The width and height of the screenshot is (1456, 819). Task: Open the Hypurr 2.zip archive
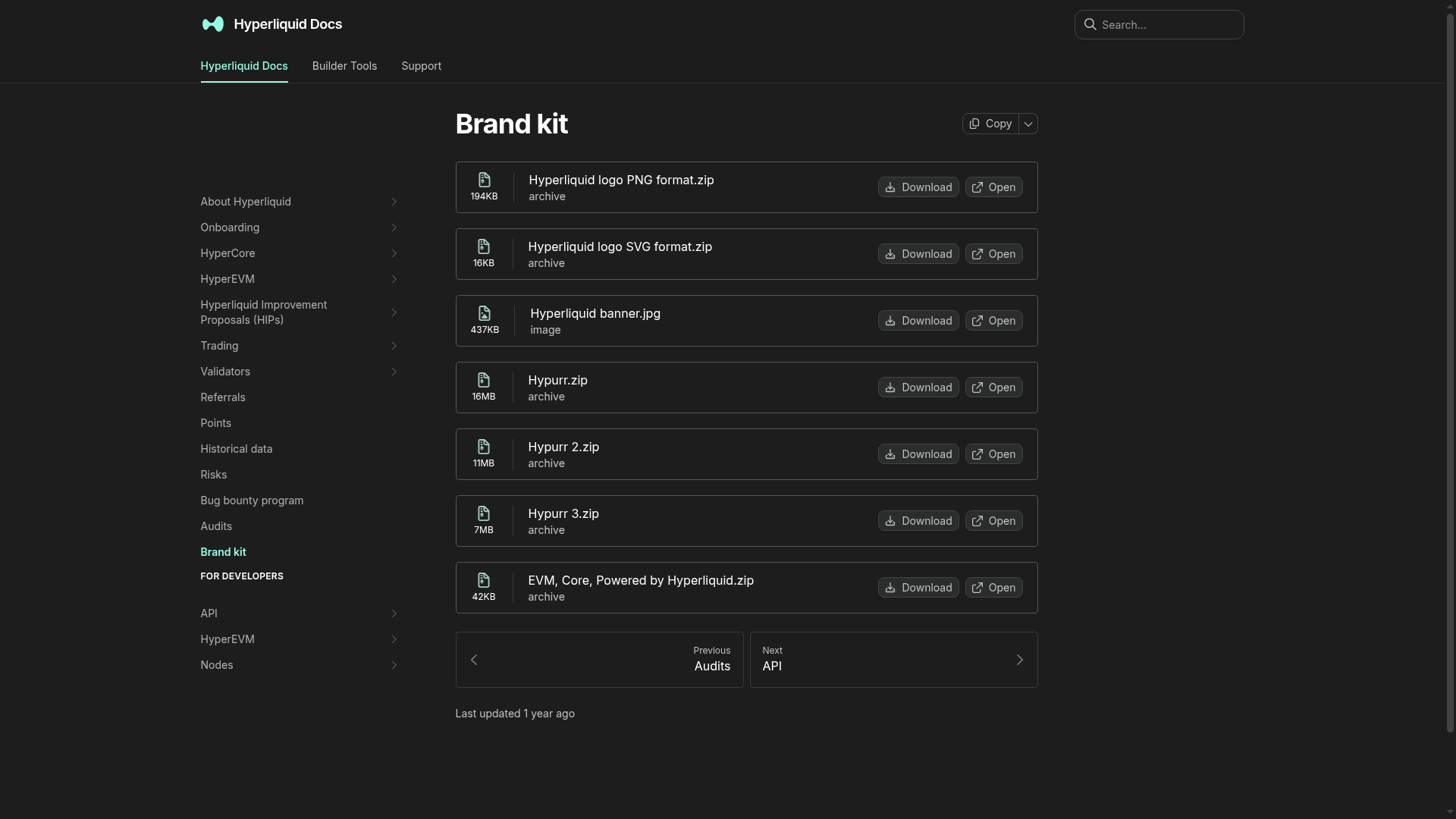(993, 454)
